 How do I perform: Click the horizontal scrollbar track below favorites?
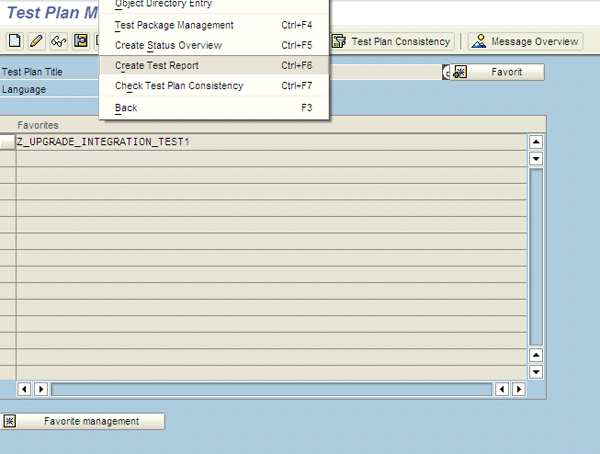coord(270,389)
